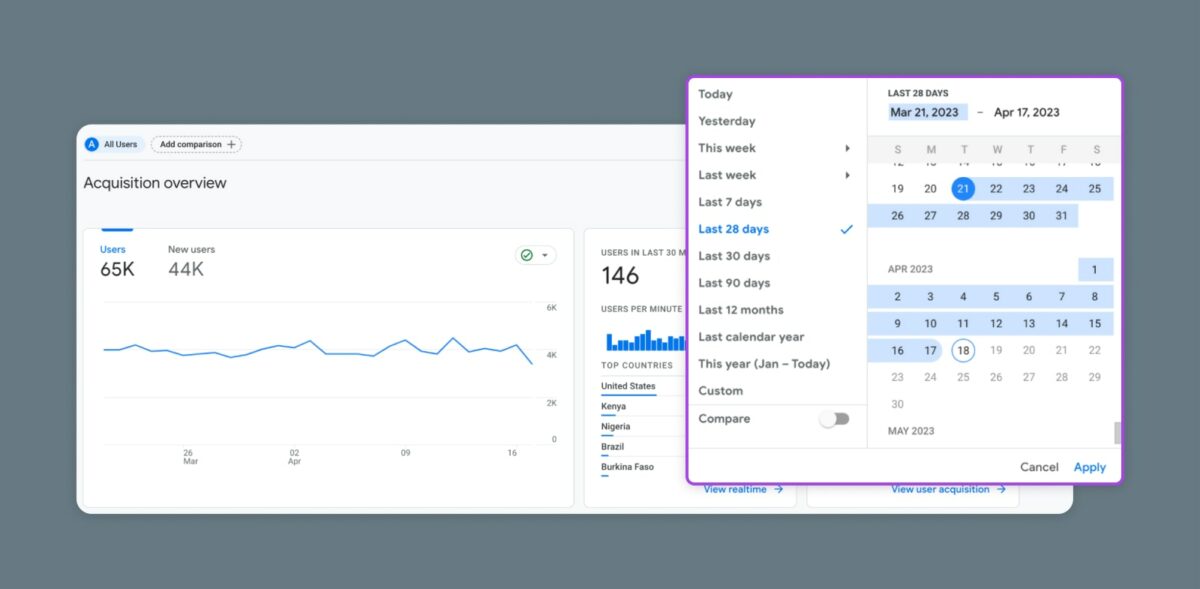The height and width of the screenshot is (589, 1200).
Task: Cancel the date range selection
Action: [1039, 466]
